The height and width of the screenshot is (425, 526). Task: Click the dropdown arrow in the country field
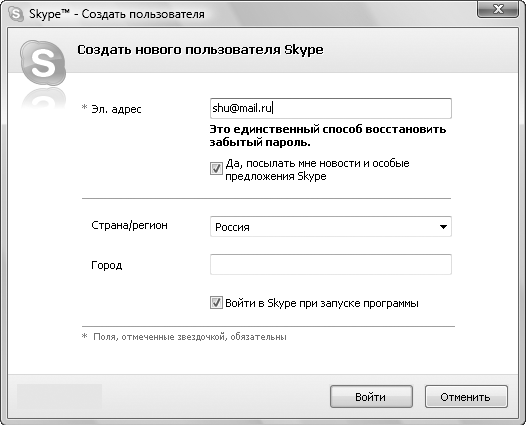point(443,227)
